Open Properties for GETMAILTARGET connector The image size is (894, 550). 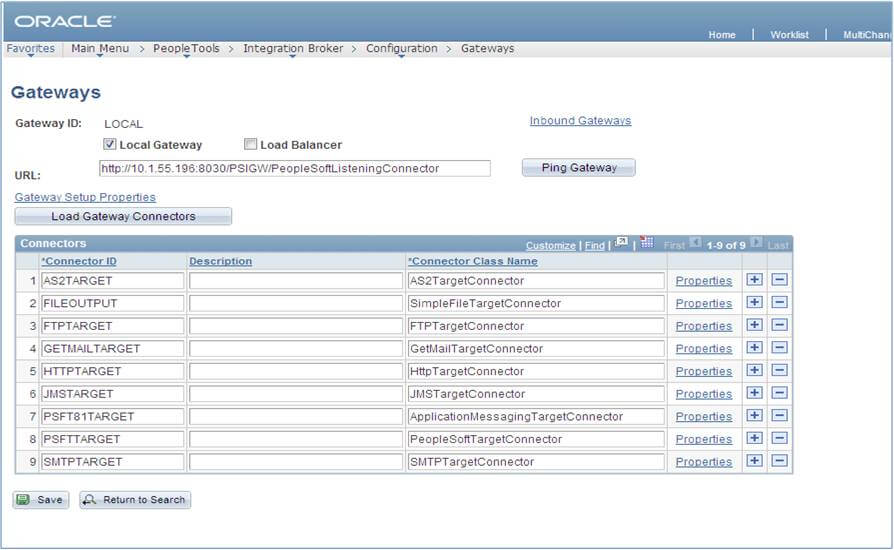(704, 349)
